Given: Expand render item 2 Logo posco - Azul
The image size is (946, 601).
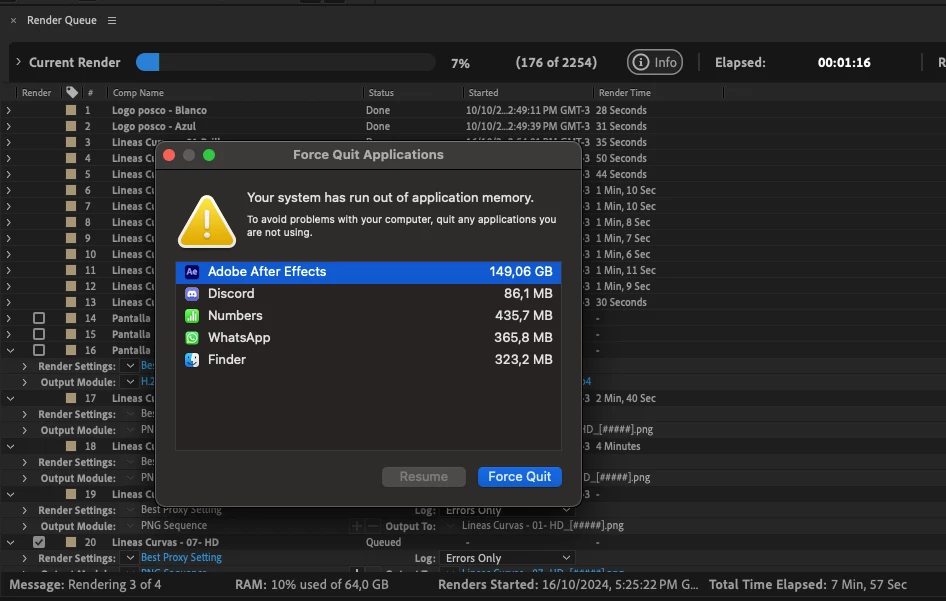Looking at the screenshot, I should coord(8,126).
